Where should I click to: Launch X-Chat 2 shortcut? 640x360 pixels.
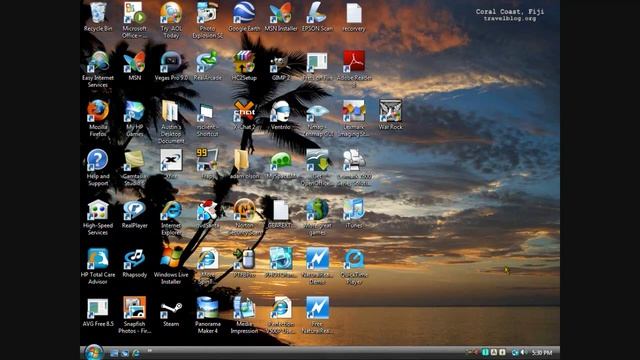pos(244,115)
